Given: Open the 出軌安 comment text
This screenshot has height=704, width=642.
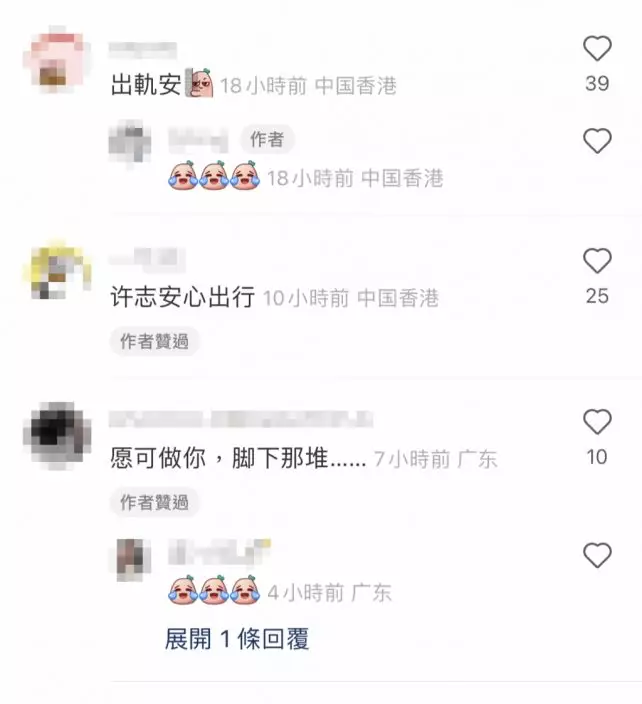Looking at the screenshot, I should 146,84.
